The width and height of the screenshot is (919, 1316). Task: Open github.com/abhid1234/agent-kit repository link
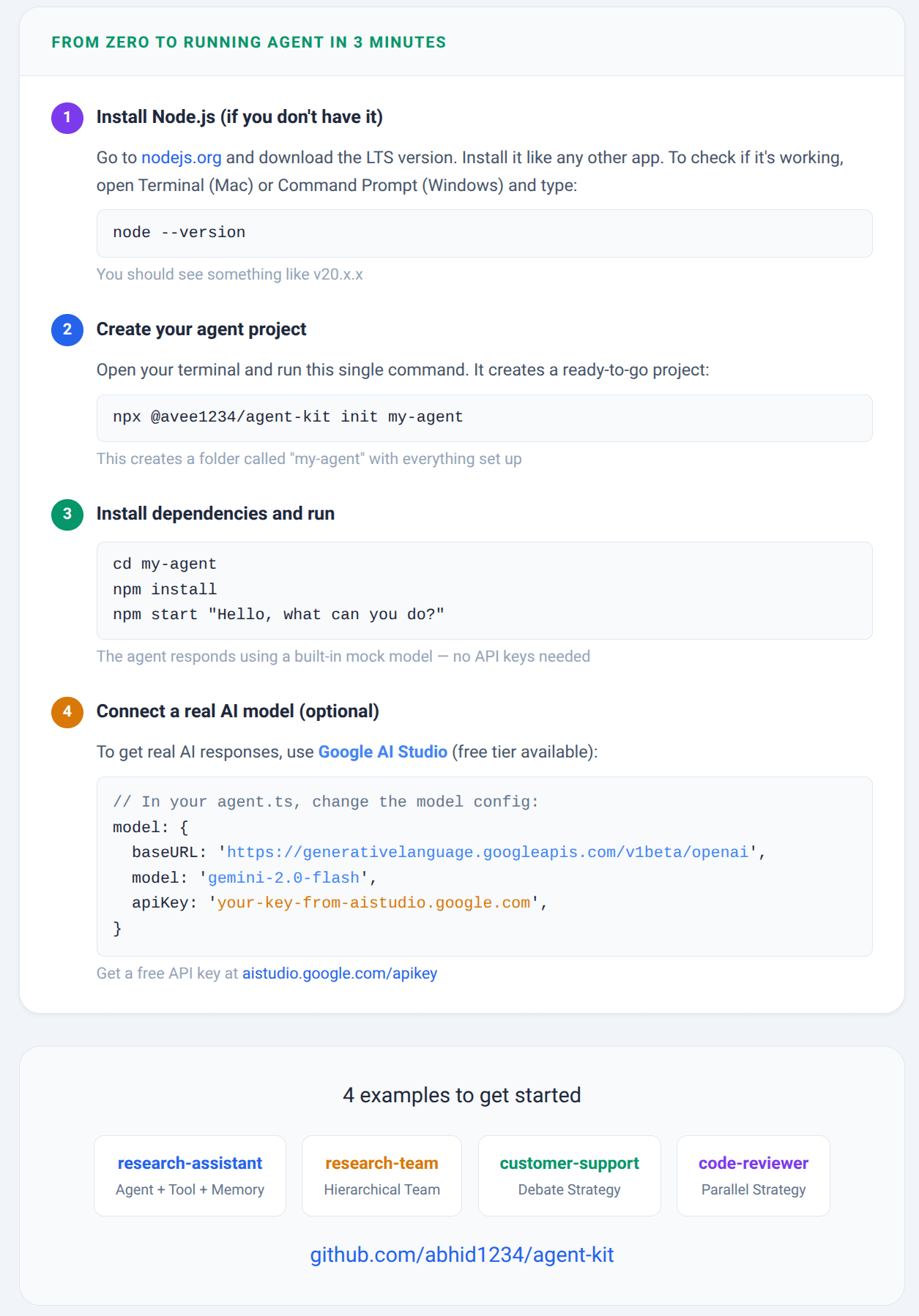coord(462,1255)
